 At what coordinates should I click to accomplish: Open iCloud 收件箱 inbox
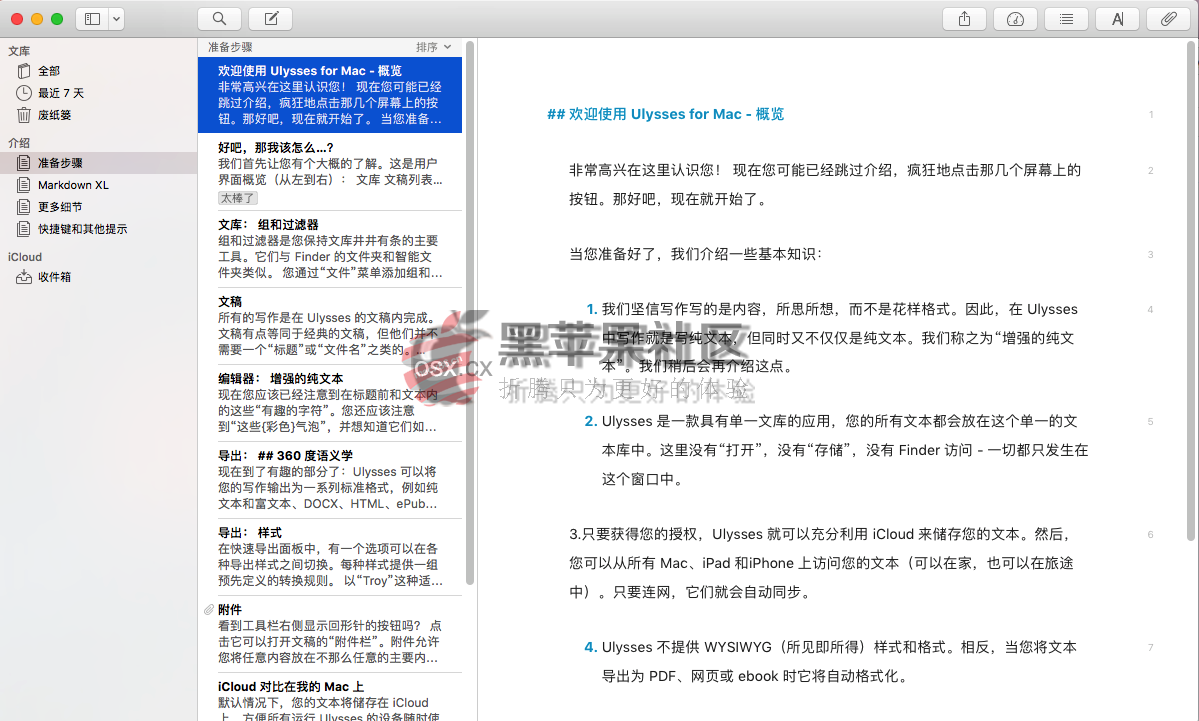coord(98,278)
